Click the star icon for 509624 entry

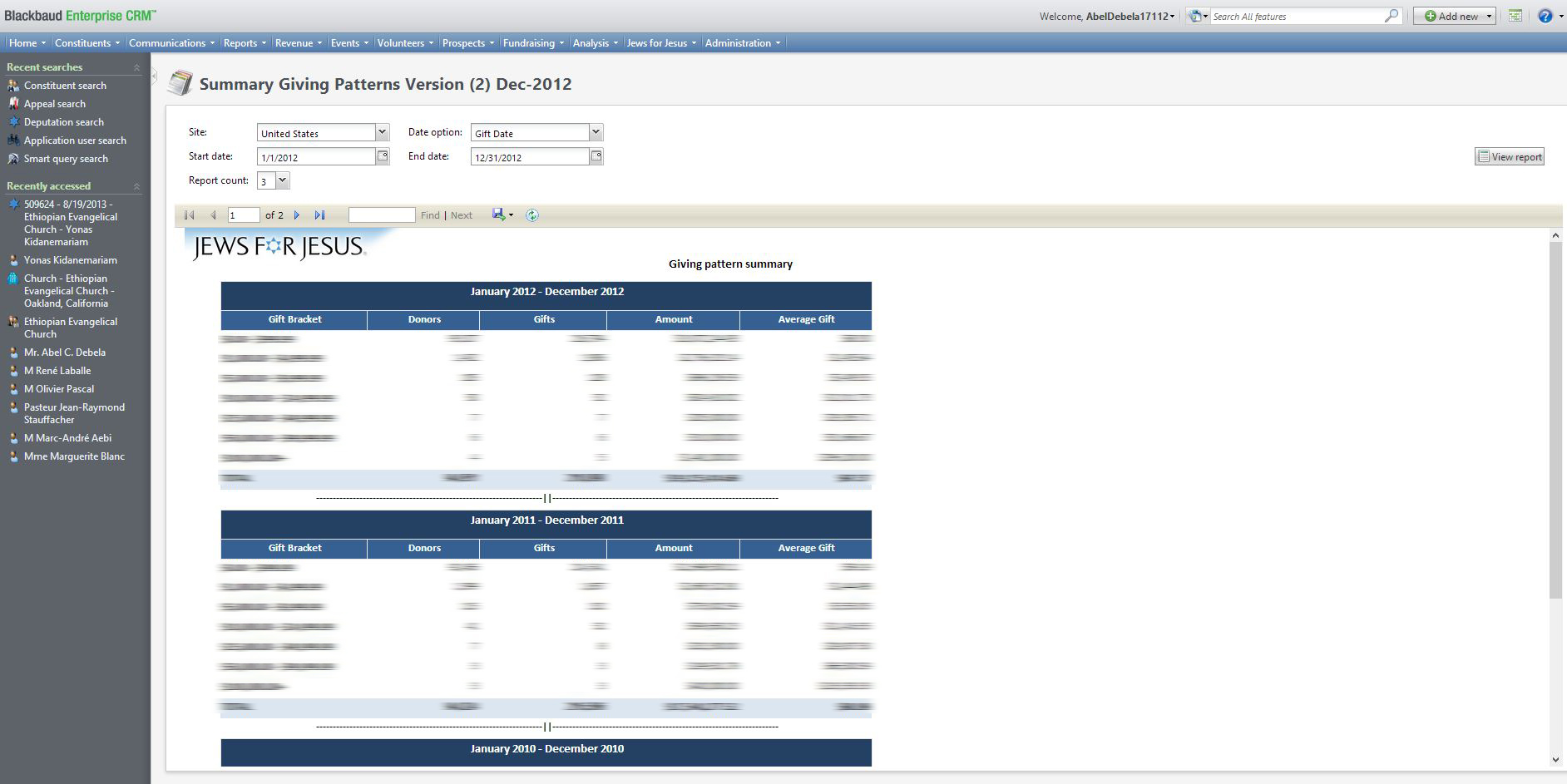point(13,205)
